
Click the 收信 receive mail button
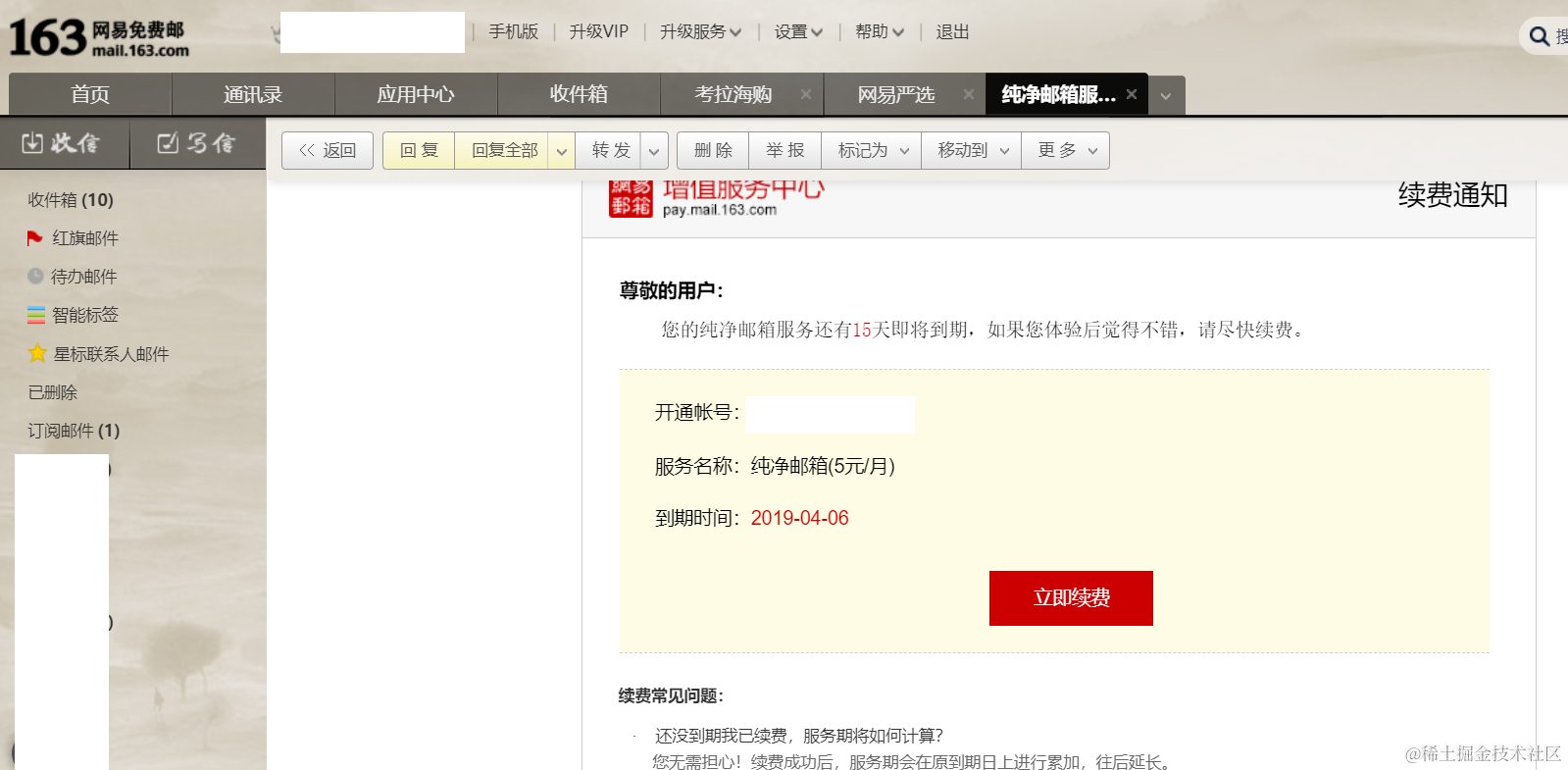[x=64, y=144]
